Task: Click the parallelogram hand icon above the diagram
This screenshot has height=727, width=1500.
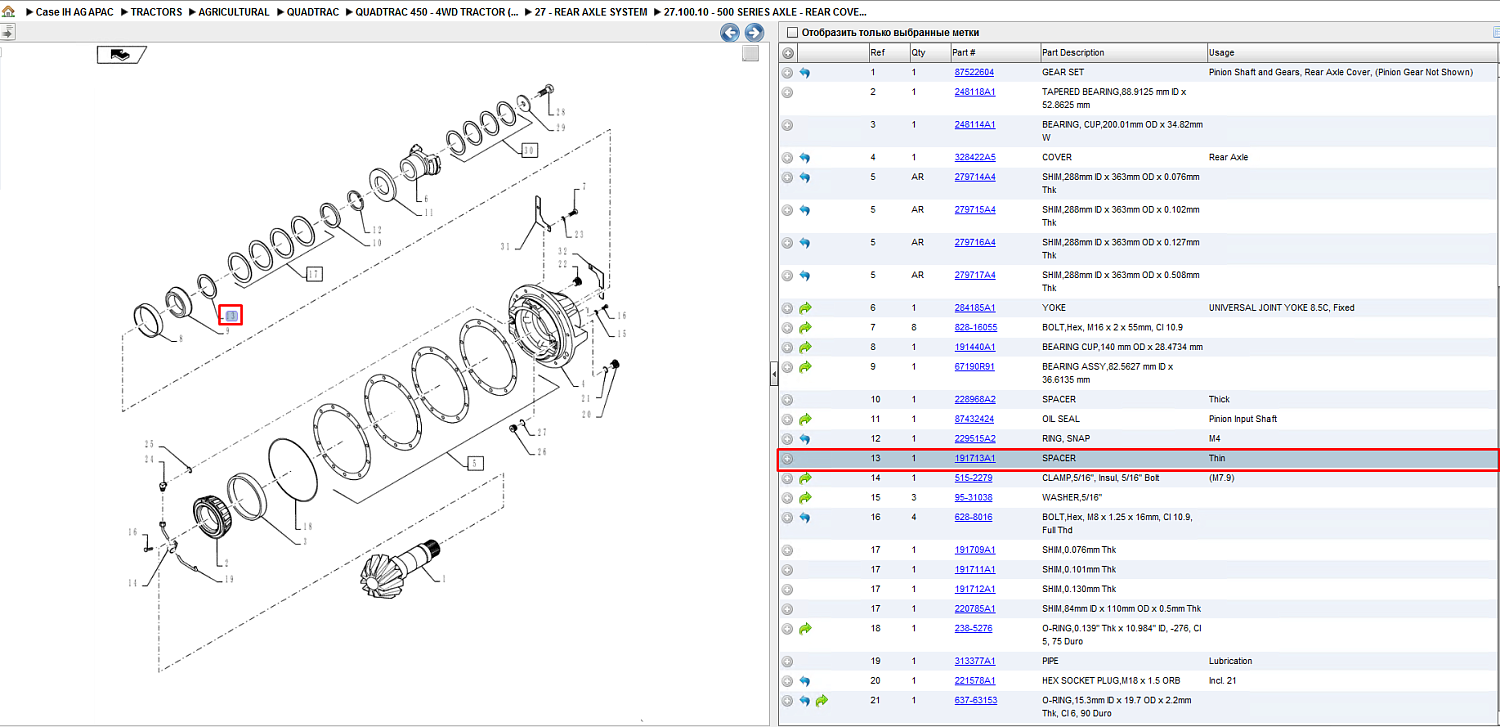Action: click(122, 55)
